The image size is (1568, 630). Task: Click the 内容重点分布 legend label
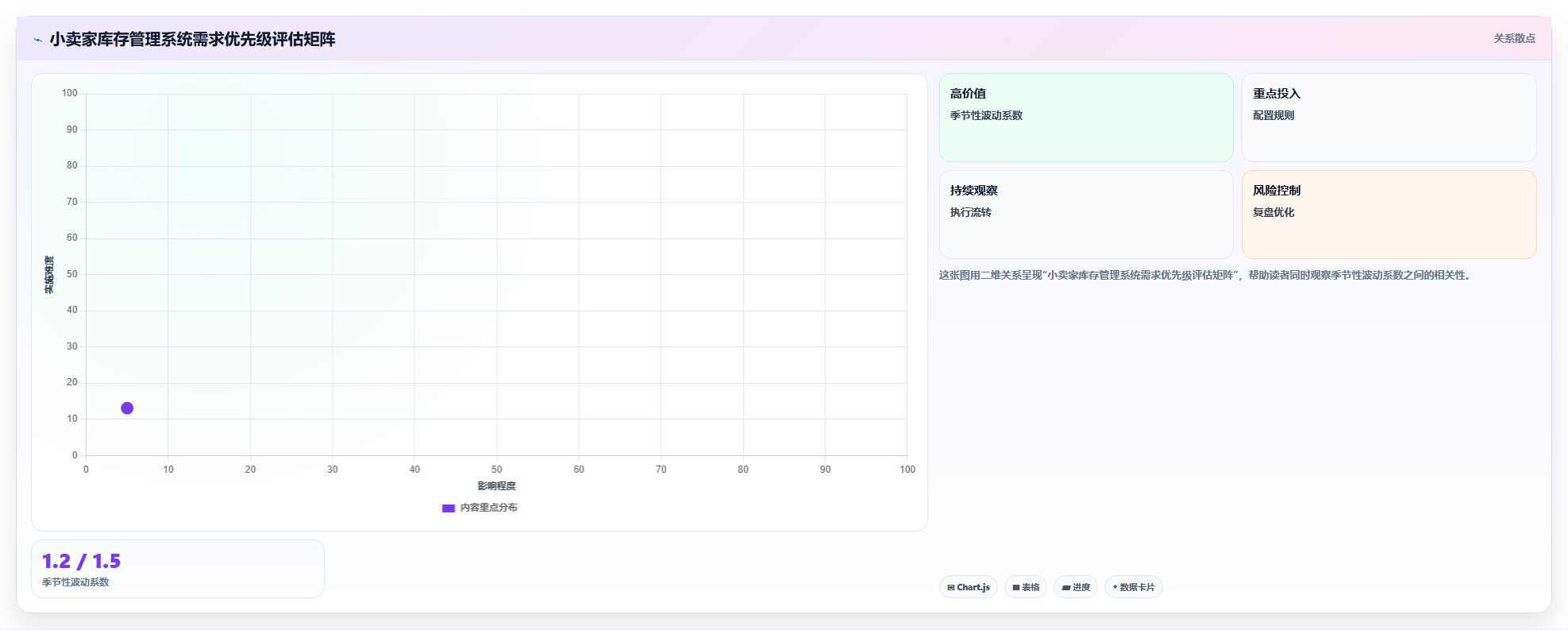coord(489,508)
